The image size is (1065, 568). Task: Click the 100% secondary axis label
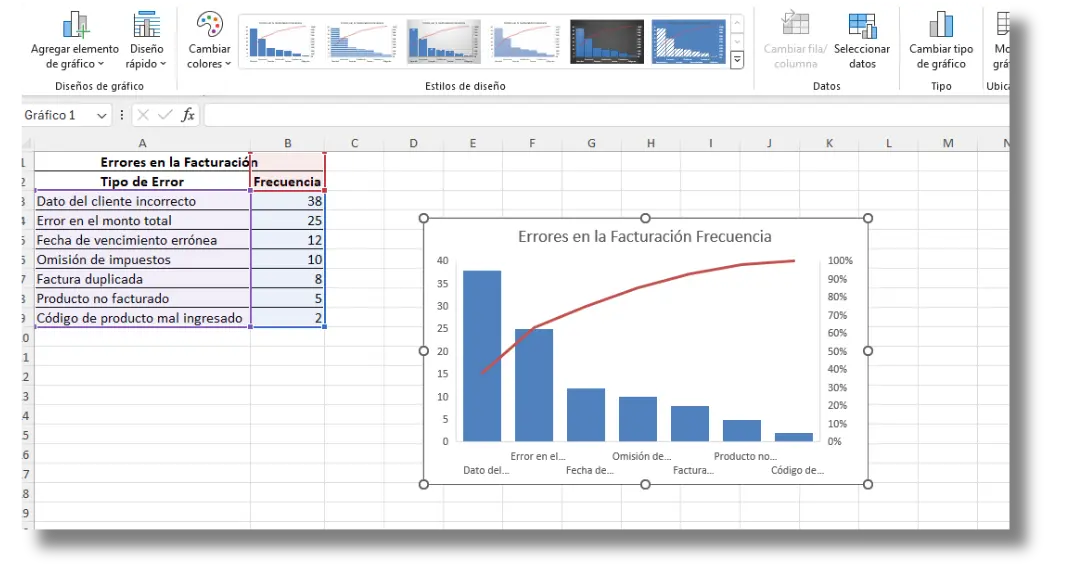(x=840, y=260)
